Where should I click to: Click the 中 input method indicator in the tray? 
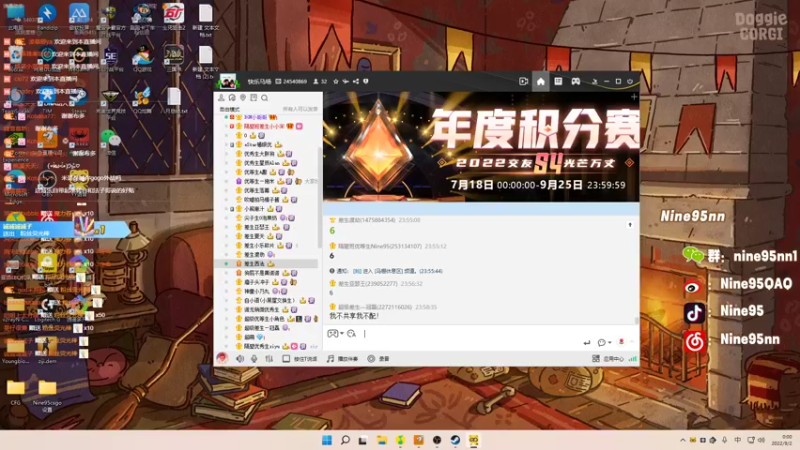[737, 440]
